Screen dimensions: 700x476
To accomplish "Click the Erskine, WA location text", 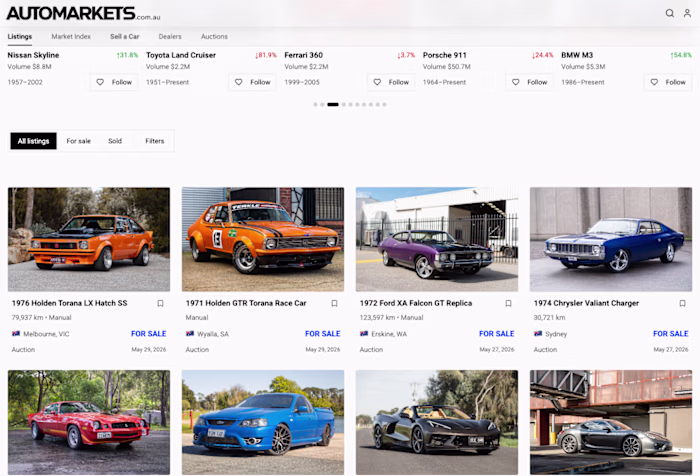I will tap(389, 334).
